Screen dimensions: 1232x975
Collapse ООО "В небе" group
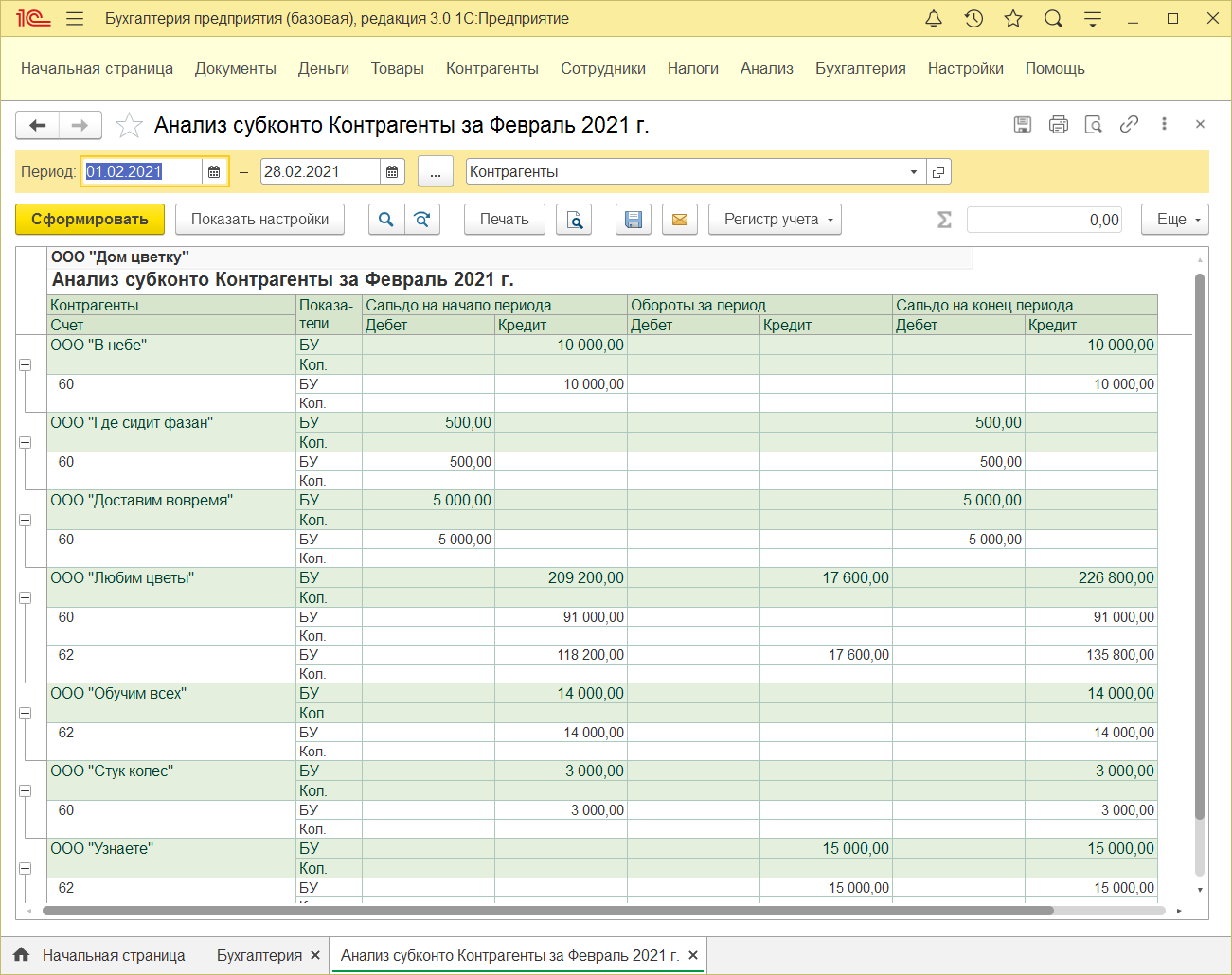[x=26, y=364]
